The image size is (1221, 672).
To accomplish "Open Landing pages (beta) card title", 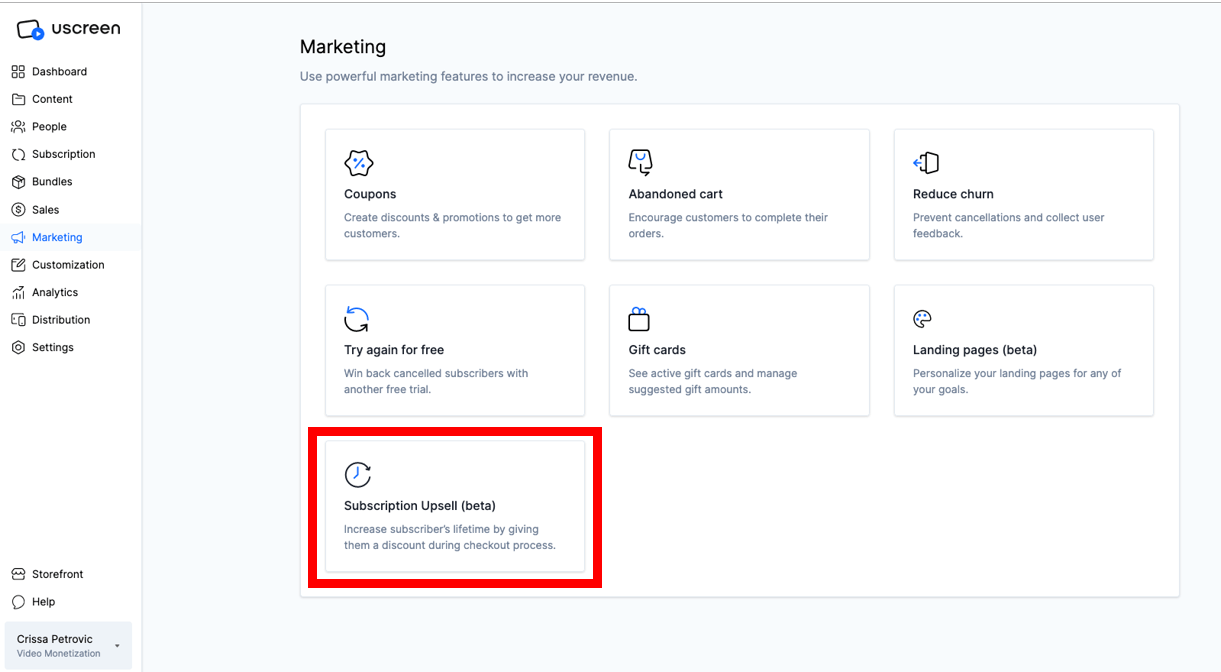I will coord(975,350).
